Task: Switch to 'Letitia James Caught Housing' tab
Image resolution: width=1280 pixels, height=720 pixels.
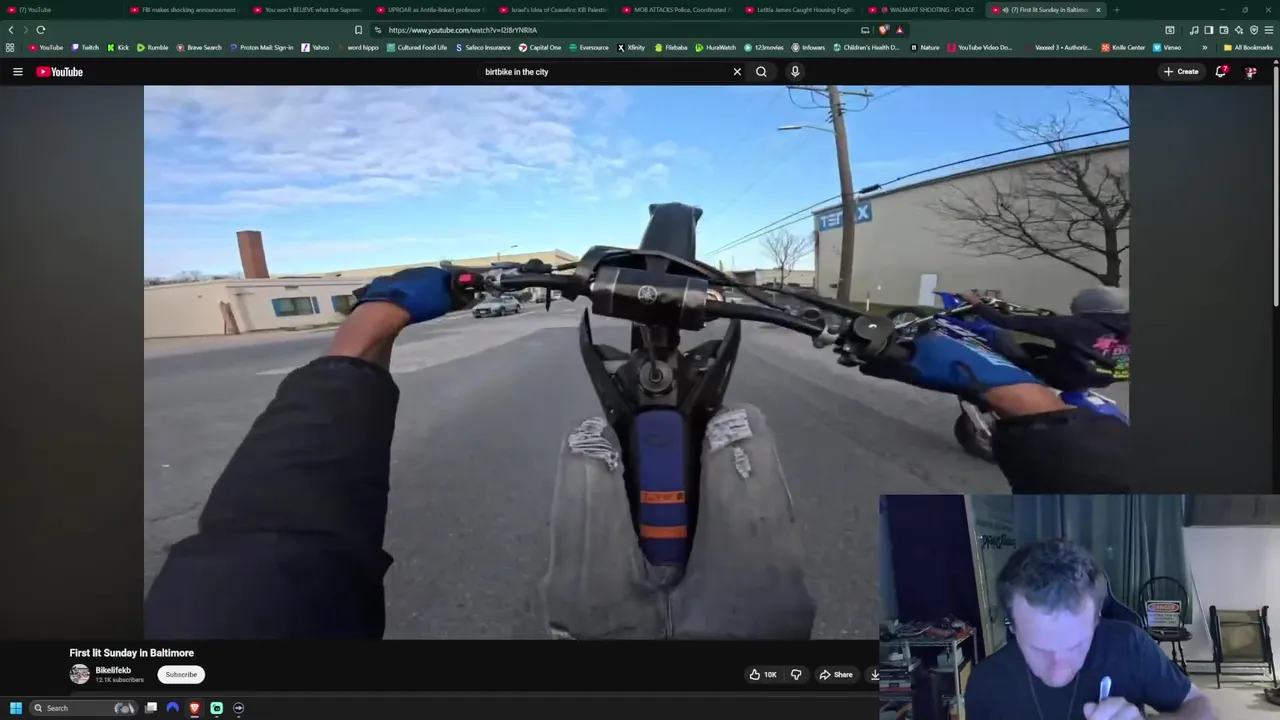Action: coord(799,10)
